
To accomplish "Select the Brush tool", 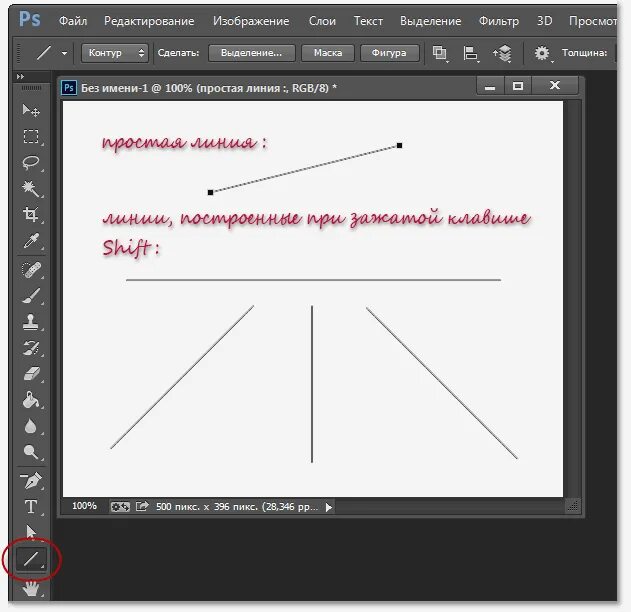I will [x=31, y=296].
